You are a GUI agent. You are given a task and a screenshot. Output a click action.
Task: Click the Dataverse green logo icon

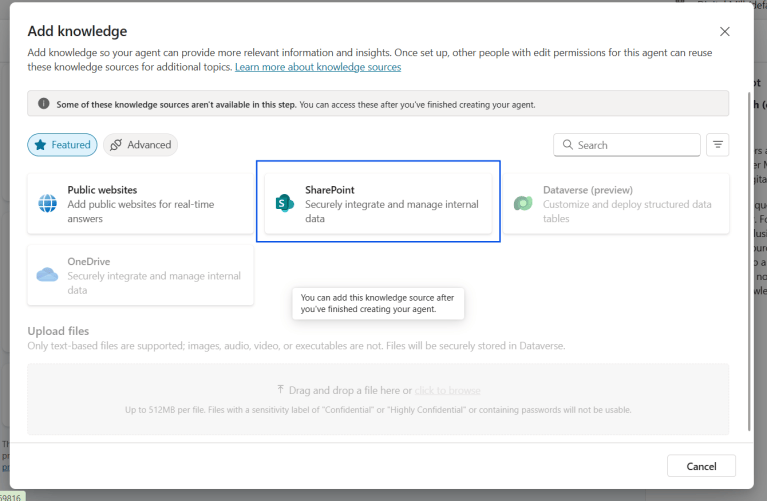click(523, 204)
